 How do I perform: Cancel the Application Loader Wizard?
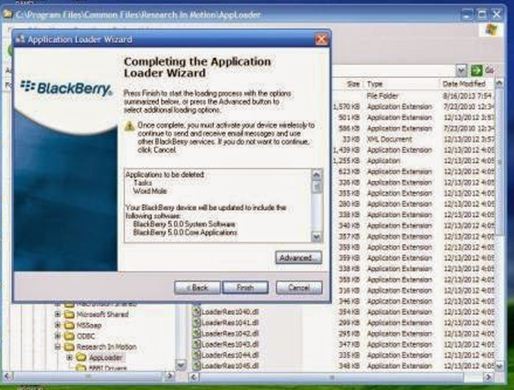click(299, 287)
